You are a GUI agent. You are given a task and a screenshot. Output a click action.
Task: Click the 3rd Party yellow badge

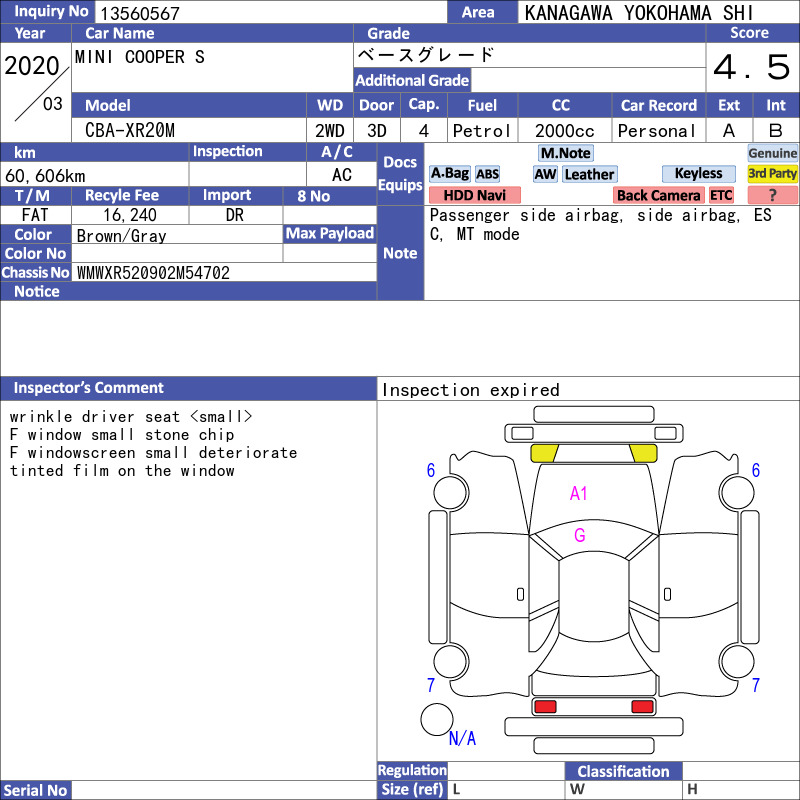pyautogui.click(x=772, y=173)
